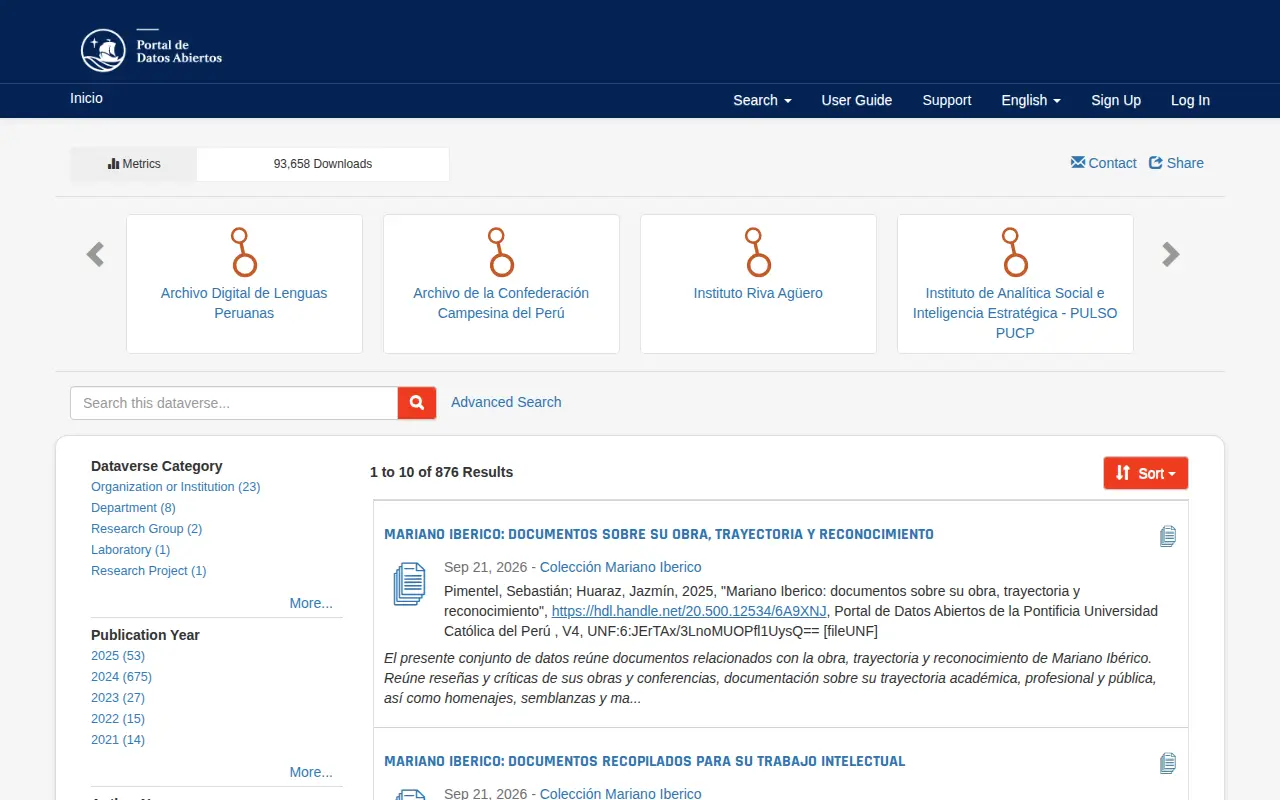
Task: Filter by Research Group (2)
Action: click(x=147, y=529)
